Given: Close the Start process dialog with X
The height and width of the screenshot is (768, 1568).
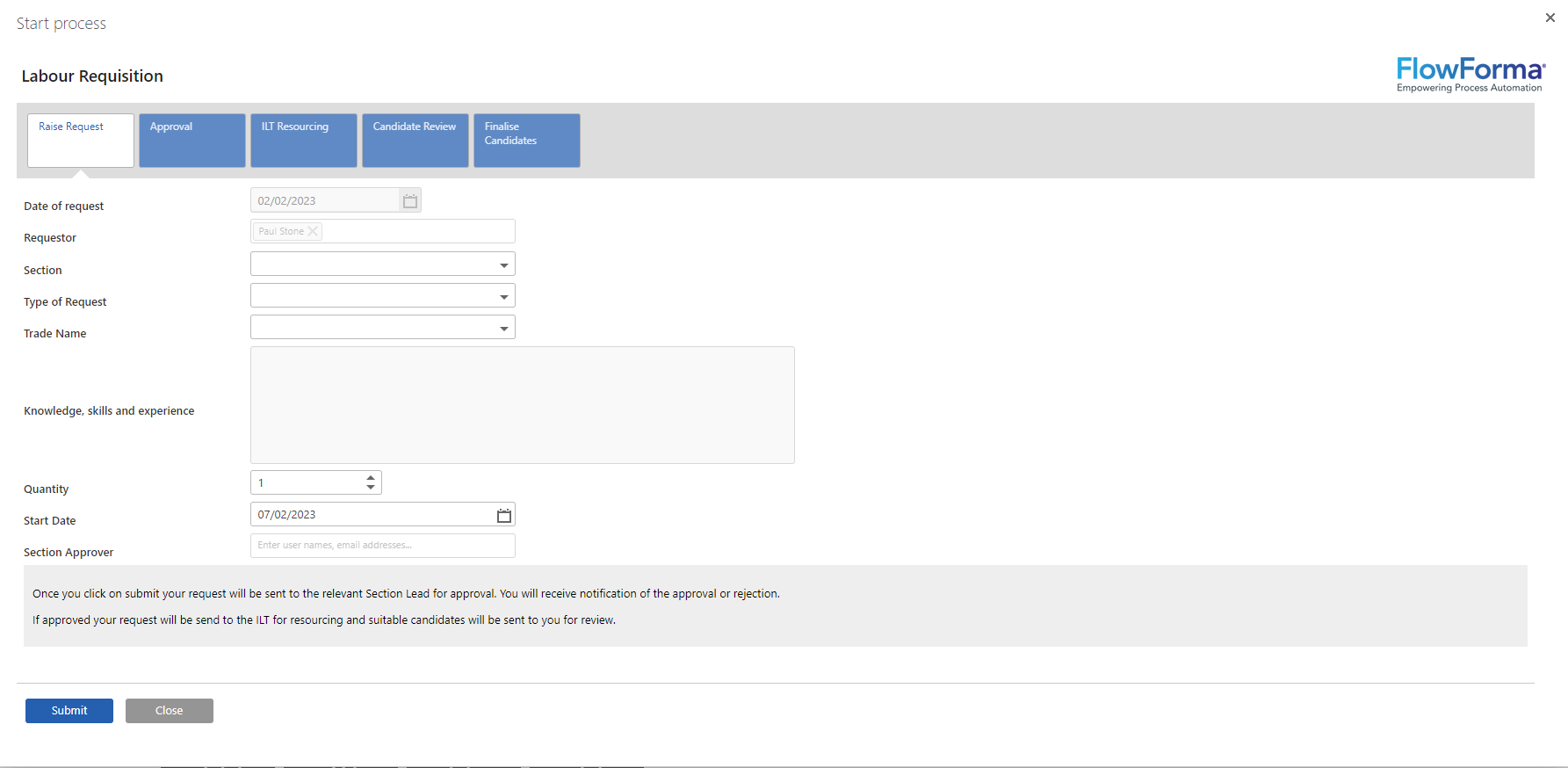Looking at the screenshot, I should [x=1550, y=18].
